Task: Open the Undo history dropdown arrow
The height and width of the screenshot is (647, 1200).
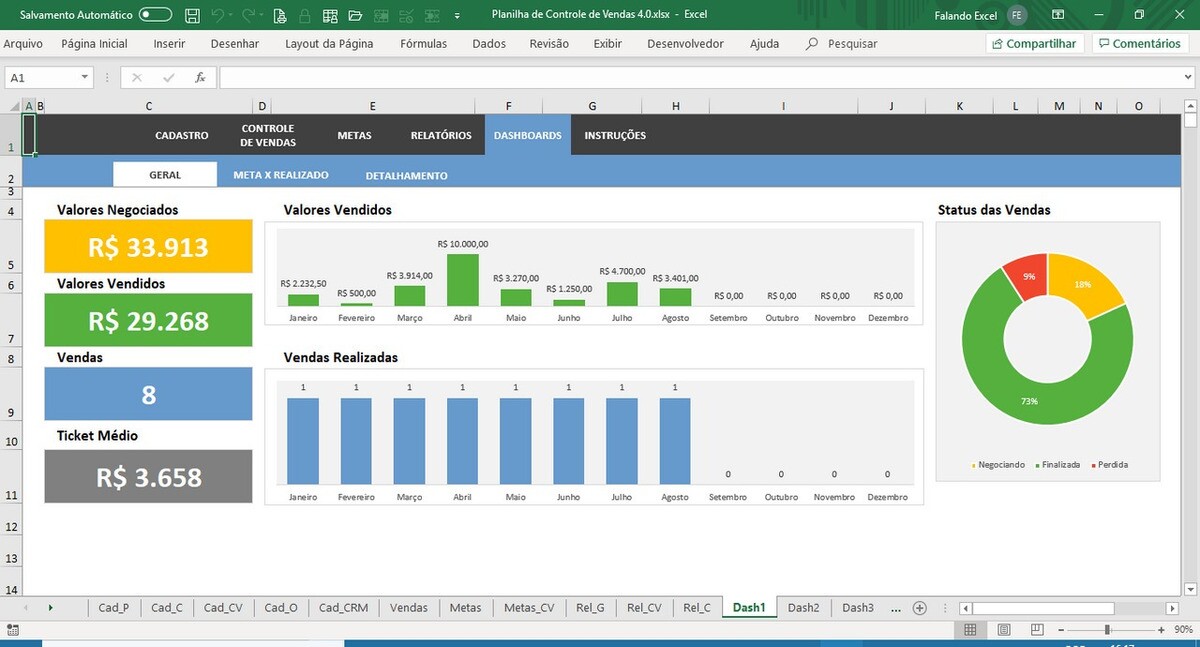Action: pos(231,15)
